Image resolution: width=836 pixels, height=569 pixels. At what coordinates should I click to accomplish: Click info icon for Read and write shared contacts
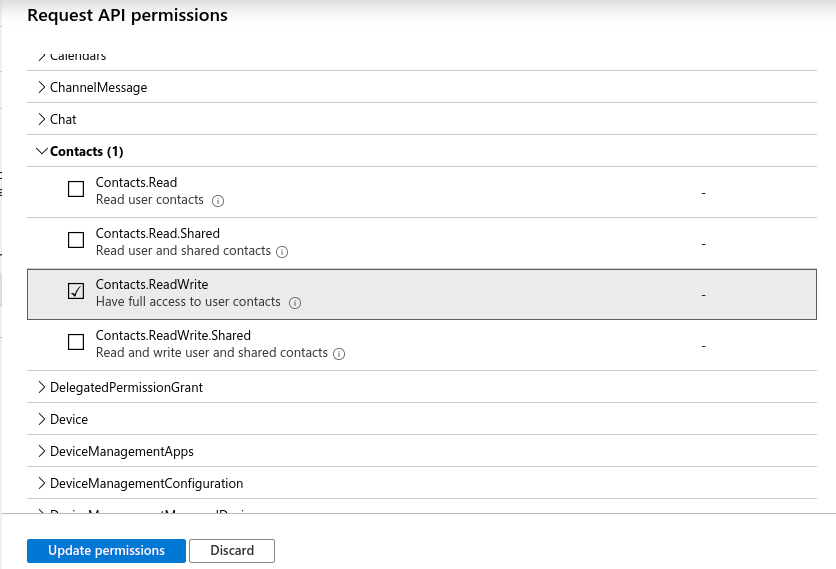[339, 353]
